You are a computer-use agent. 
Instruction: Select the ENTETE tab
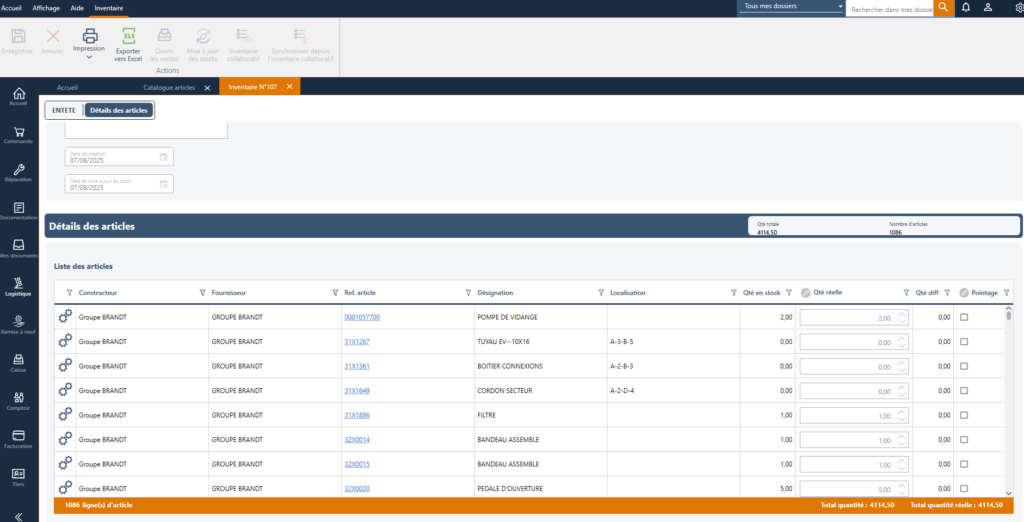click(64, 110)
